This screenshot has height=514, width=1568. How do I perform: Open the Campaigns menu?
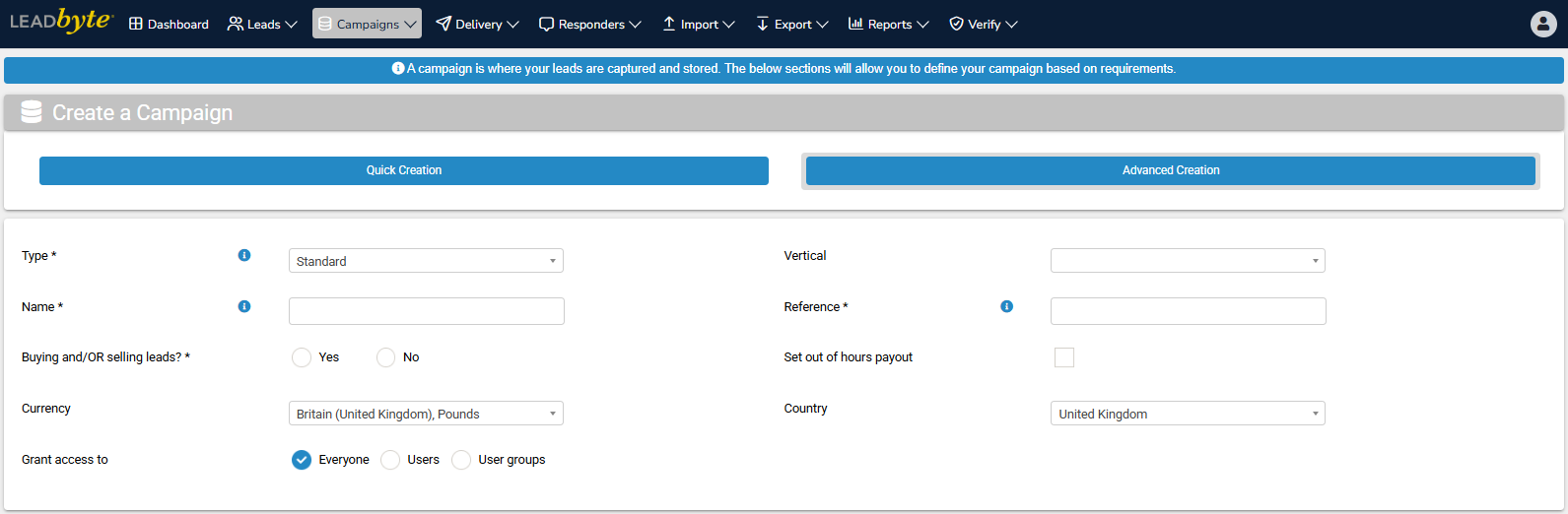(367, 24)
